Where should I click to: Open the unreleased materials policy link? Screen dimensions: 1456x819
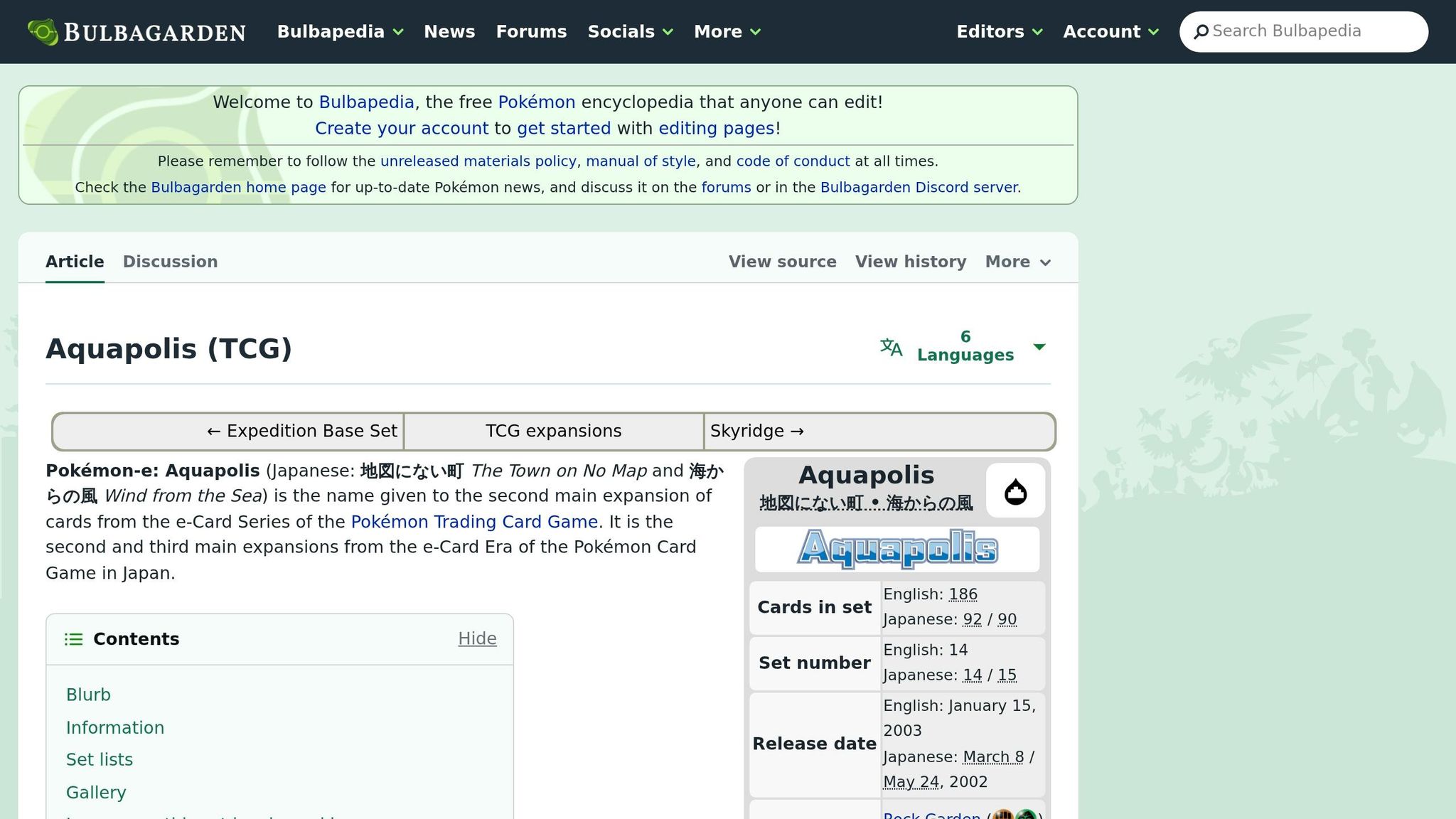coord(478,161)
